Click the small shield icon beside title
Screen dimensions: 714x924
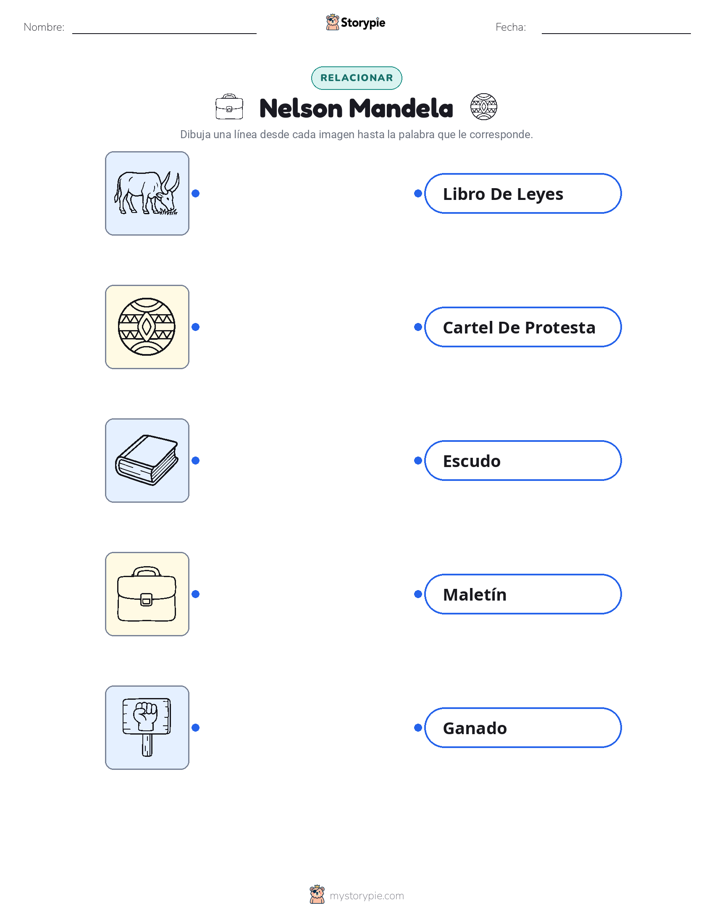point(484,107)
